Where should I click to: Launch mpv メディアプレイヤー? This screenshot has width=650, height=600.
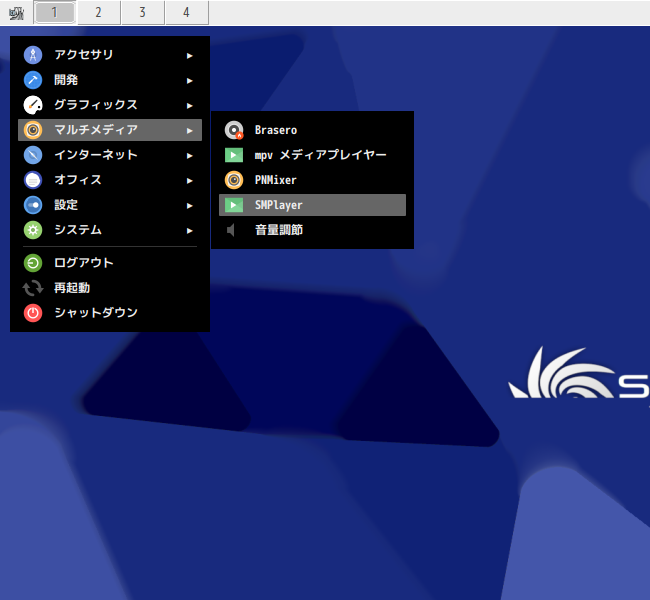[x=312, y=155]
